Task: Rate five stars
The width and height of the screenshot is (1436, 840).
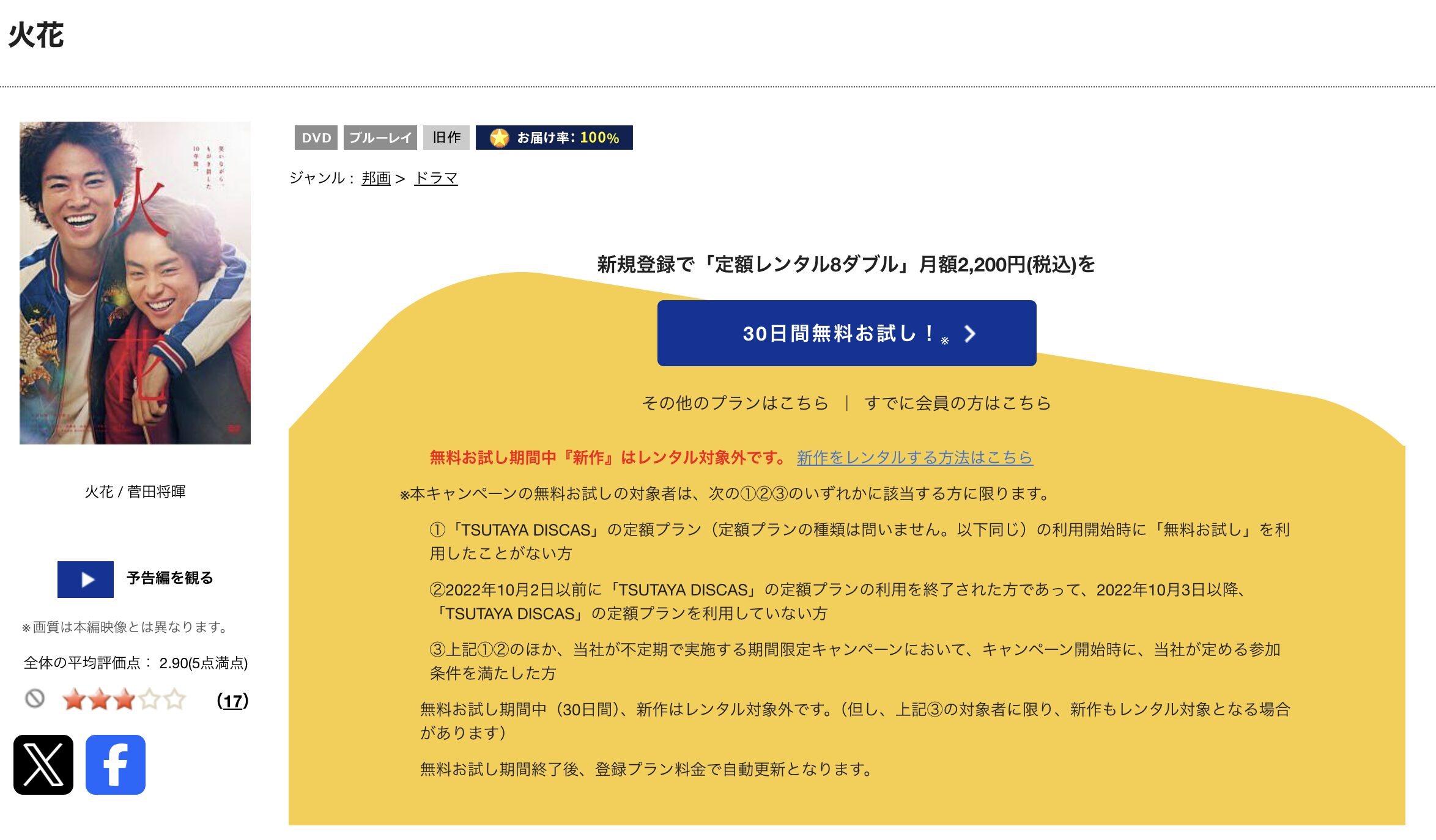Action: 174,699
